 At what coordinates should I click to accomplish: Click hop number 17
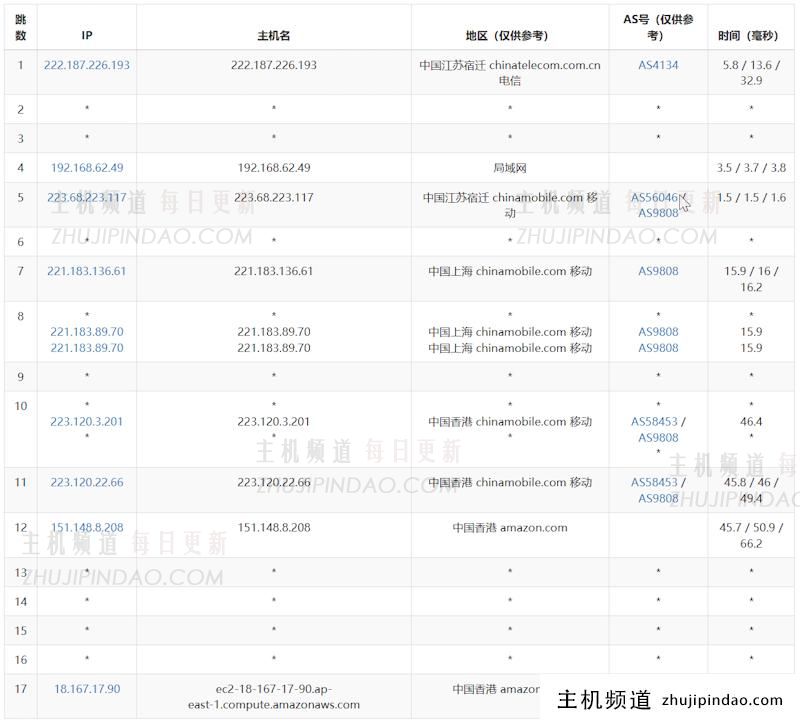[x=20, y=689]
